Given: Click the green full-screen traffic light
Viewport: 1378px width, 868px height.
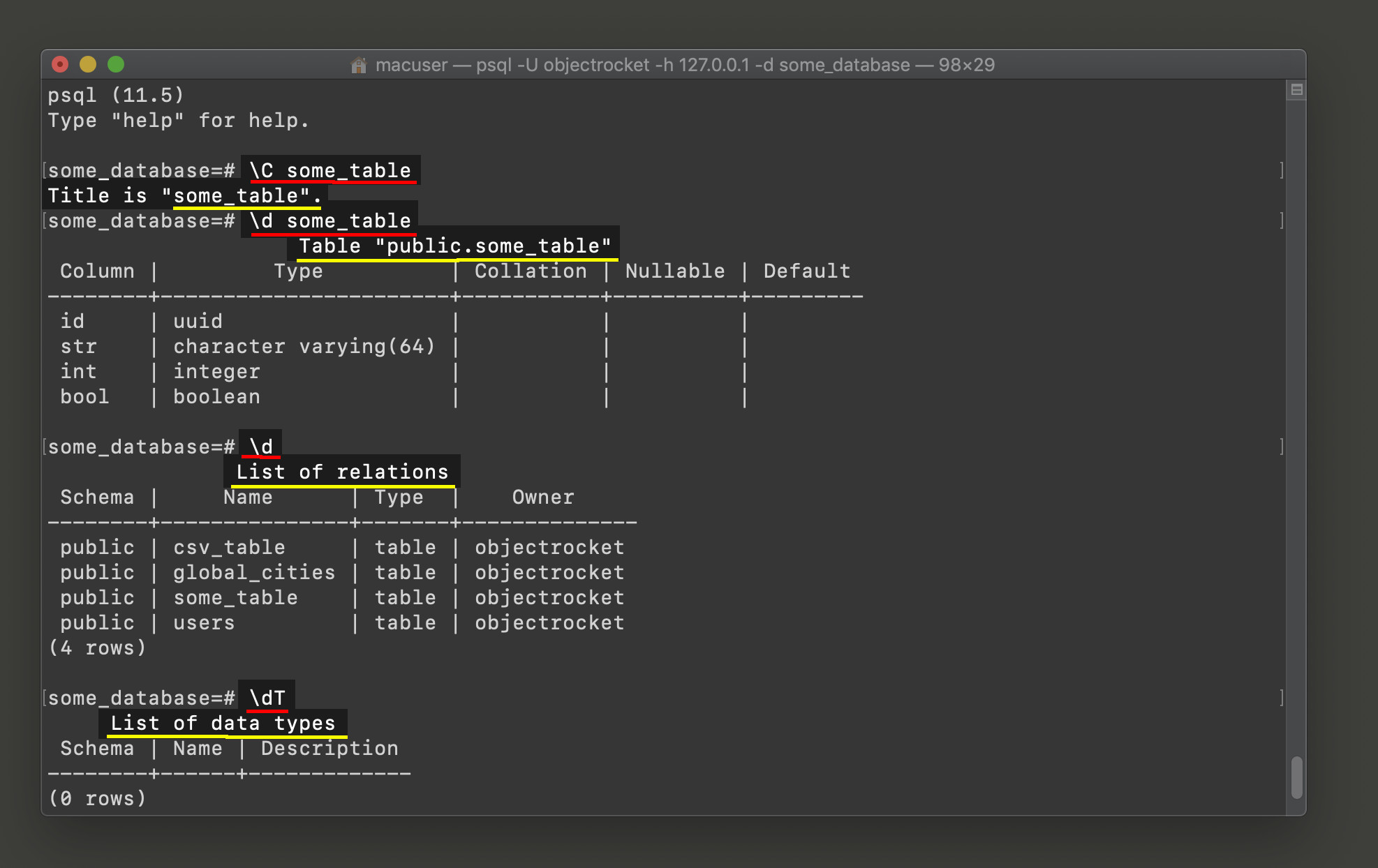Looking at the screenshot, I should point(116,64).
